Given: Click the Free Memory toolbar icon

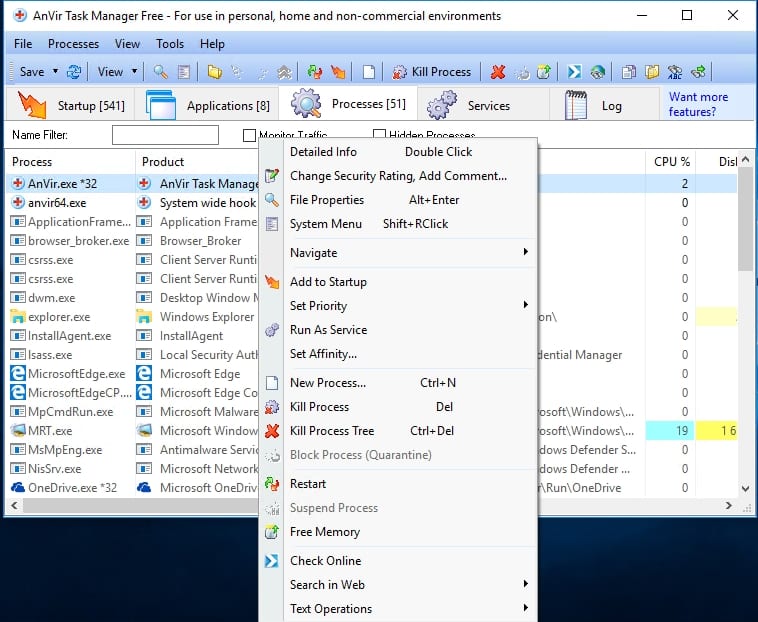Looking at the screenshot, I should (x=544, y=72).
